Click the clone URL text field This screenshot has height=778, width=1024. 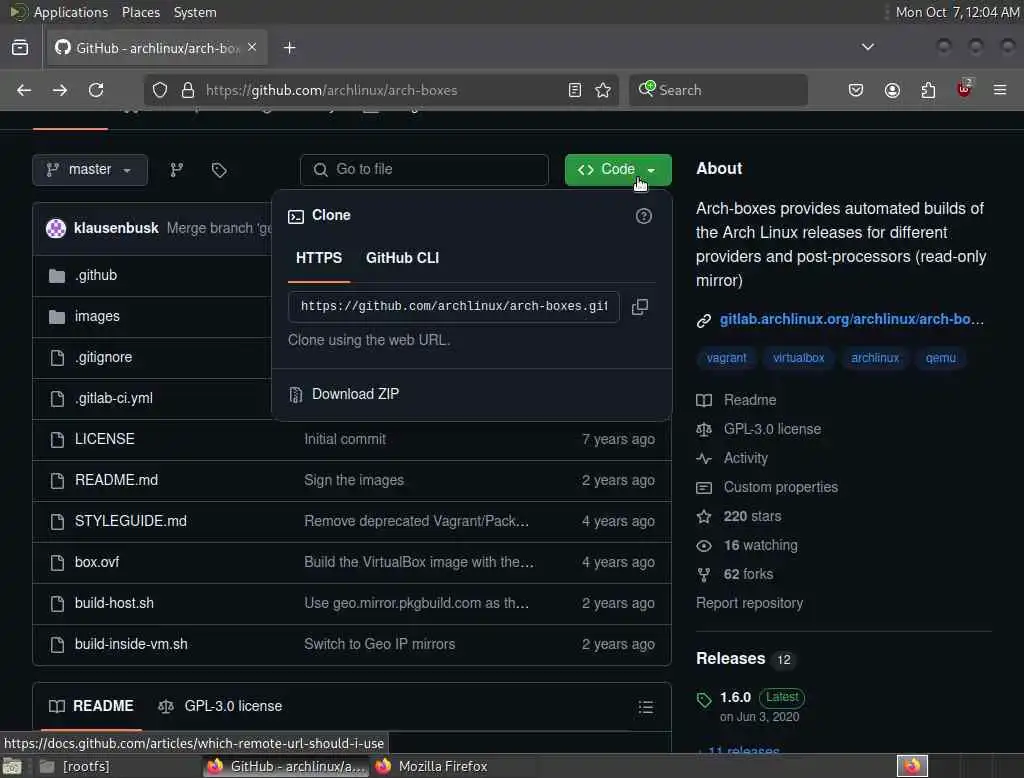[454, 307]
